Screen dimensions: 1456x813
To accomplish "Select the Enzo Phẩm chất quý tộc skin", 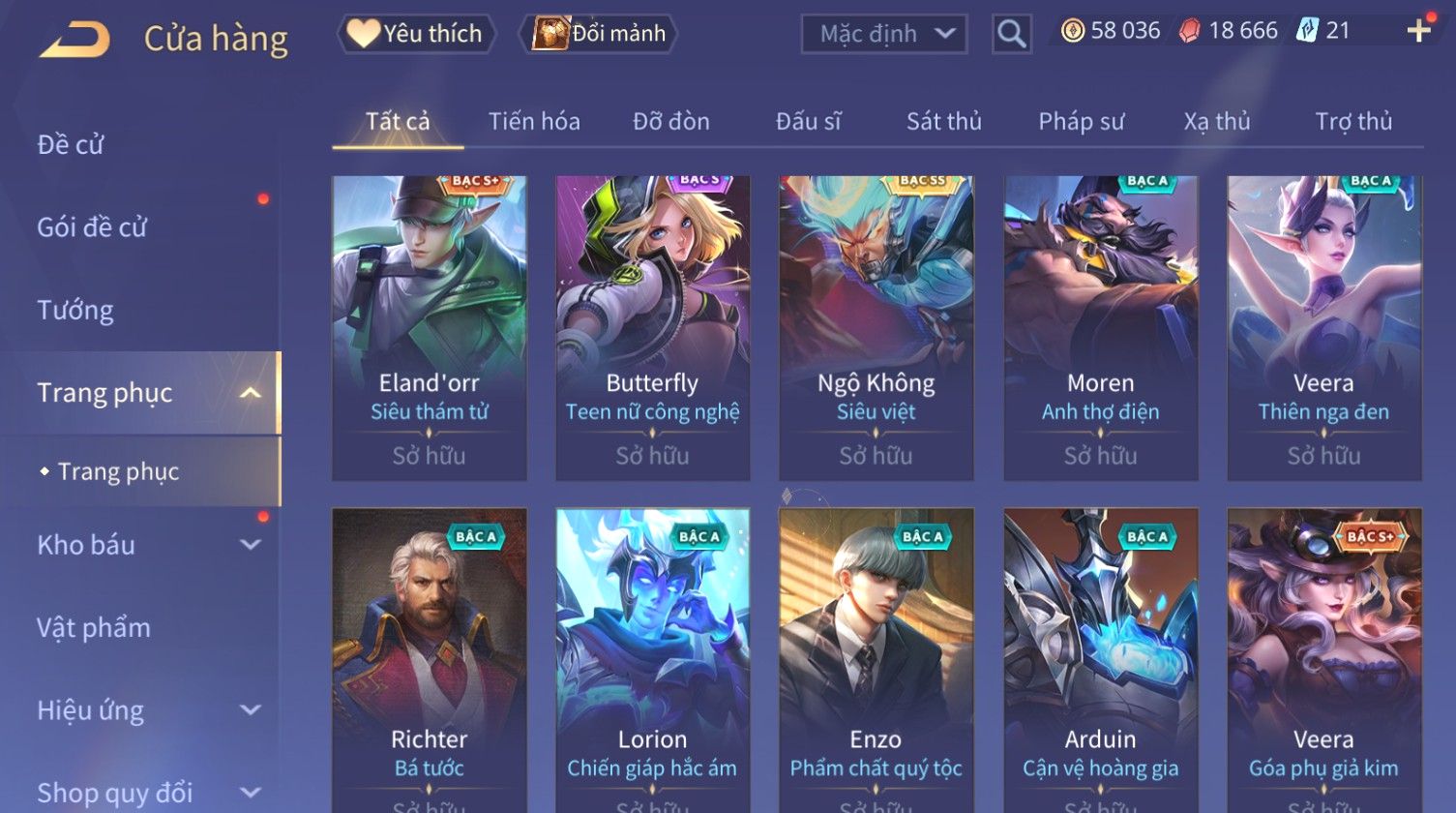I will [x=876, y=660].
